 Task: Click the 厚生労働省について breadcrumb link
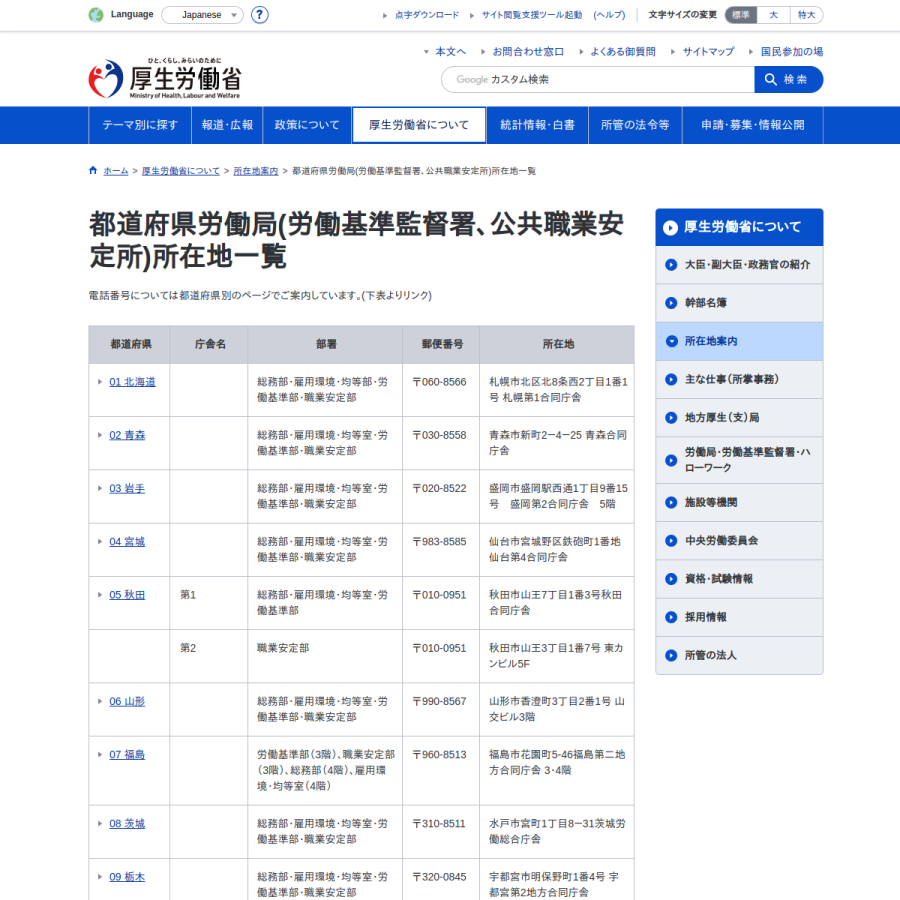click(x=181, y=171)
